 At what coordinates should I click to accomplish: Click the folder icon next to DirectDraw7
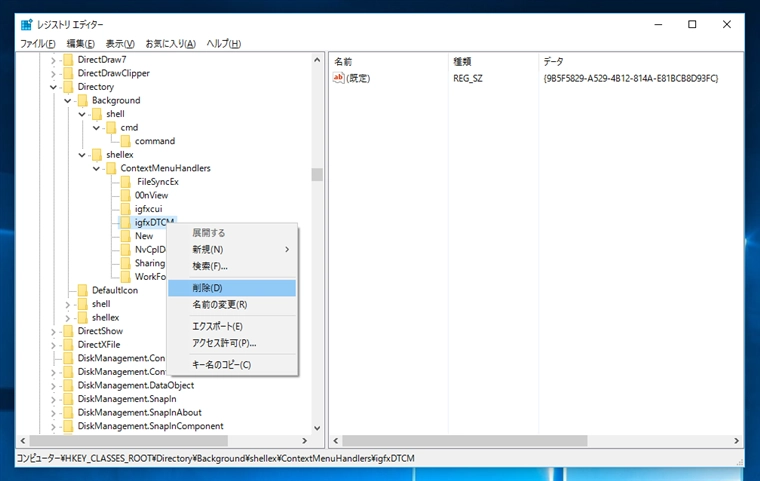(x=69, y=60)
